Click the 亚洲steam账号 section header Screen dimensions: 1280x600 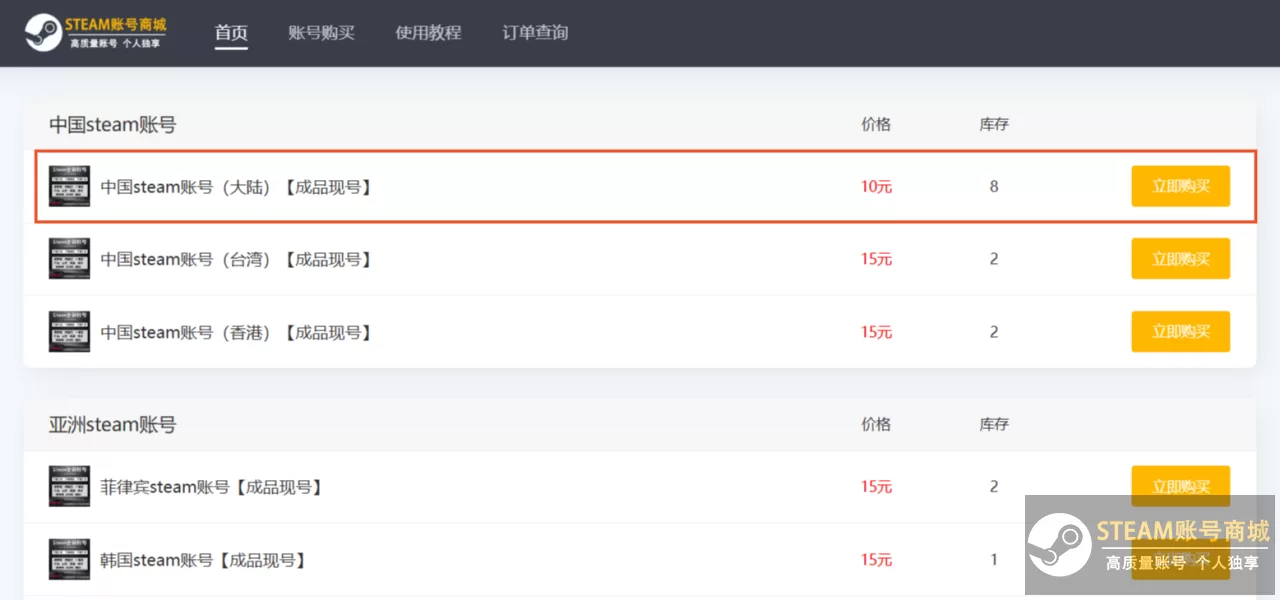tap(113, 424)
